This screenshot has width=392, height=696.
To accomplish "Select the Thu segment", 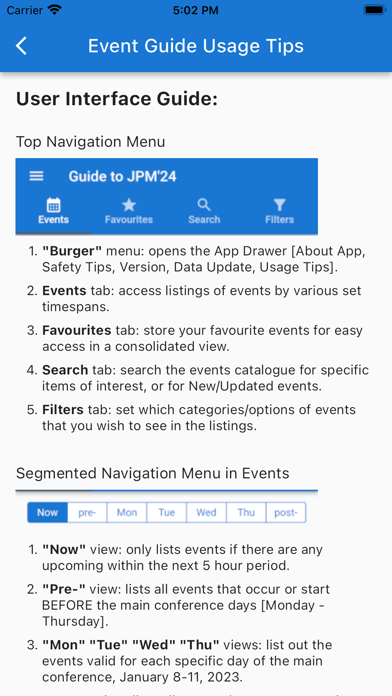I will [246, 513].
